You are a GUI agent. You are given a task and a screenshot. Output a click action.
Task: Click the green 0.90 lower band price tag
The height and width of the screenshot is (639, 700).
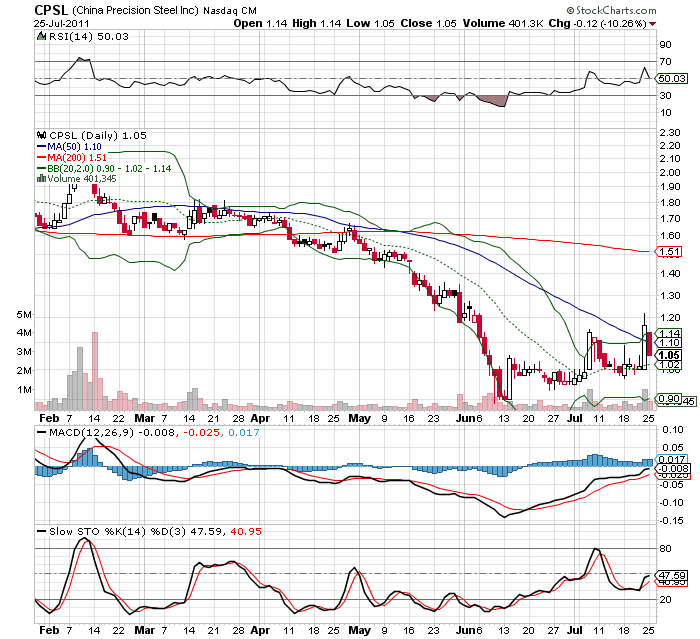pos(670,398)
